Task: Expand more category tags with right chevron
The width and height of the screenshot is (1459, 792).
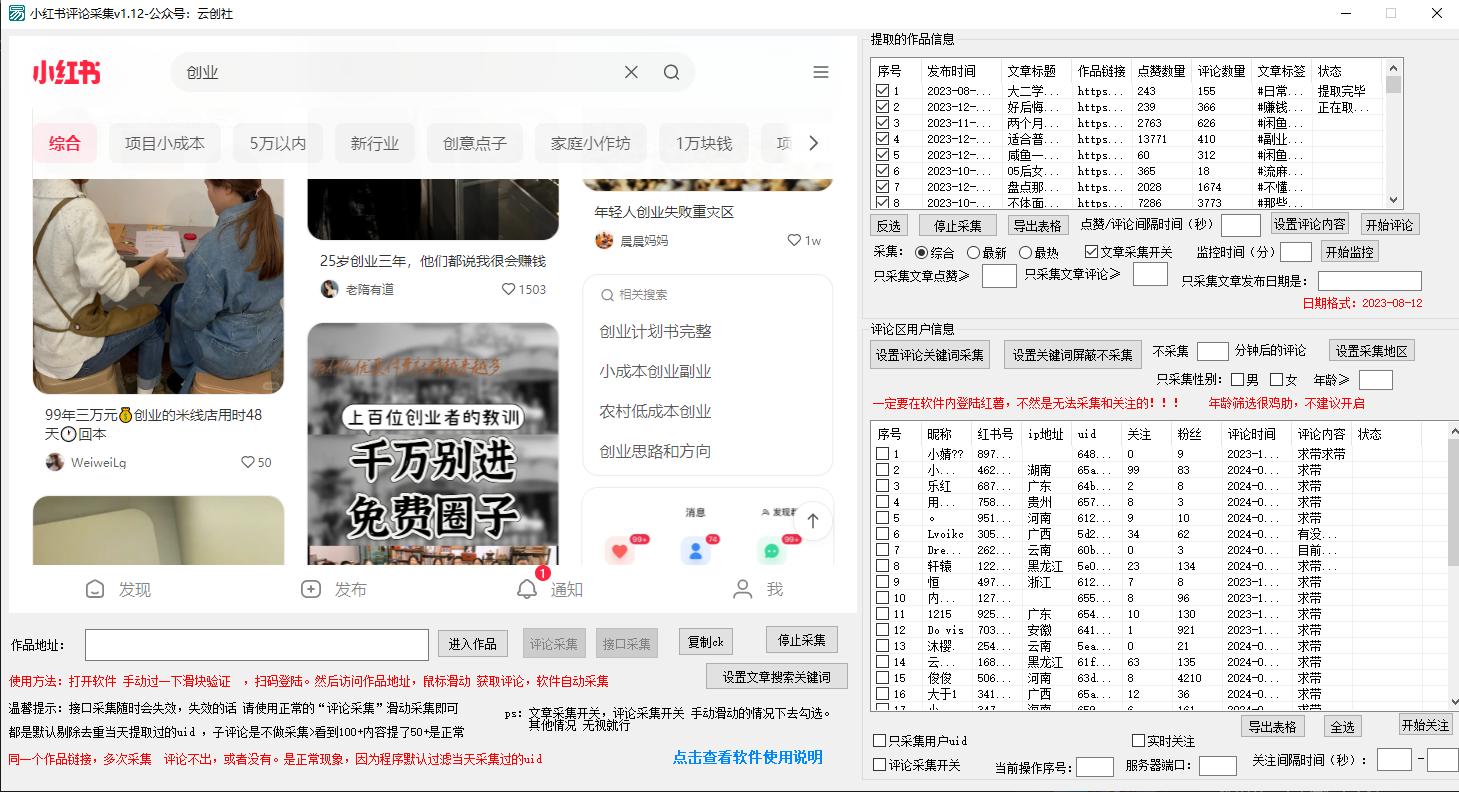Action: click(x=813, y=143)
